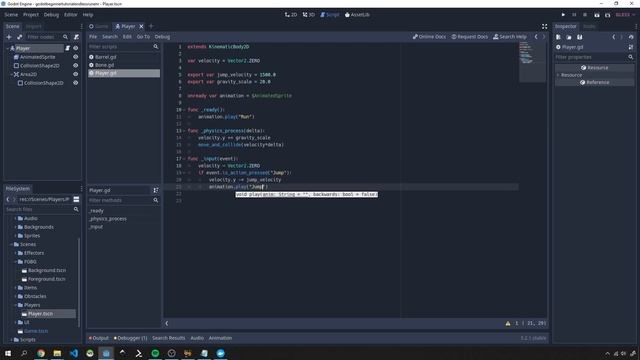Go back in FileSystem path history

[x=8, y=199]
